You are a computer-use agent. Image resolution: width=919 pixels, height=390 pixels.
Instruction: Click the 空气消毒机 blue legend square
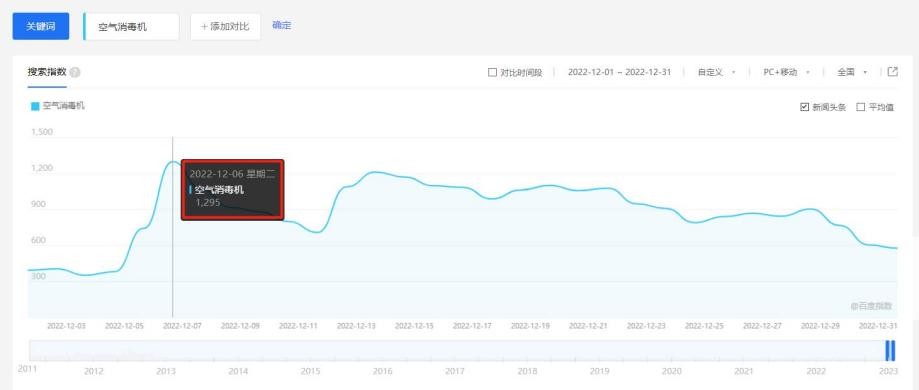pos(35,106)
